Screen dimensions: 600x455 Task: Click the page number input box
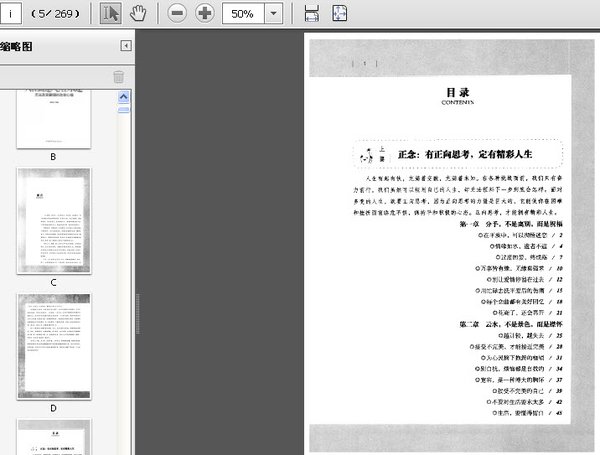click(14, 14)
